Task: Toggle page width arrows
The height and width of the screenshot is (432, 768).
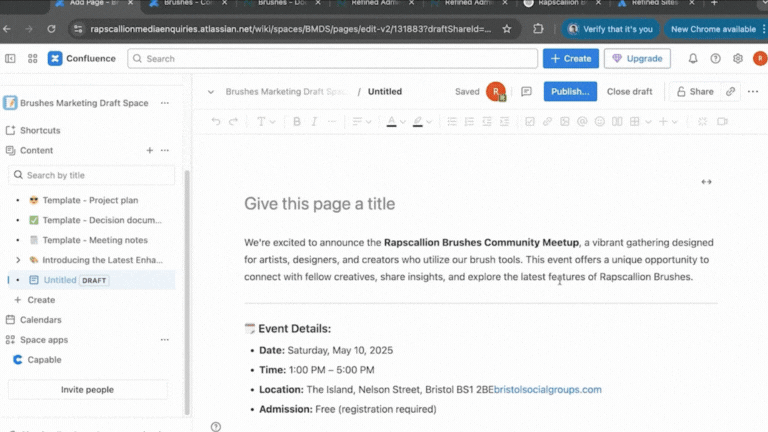Action: pos(706,182)
